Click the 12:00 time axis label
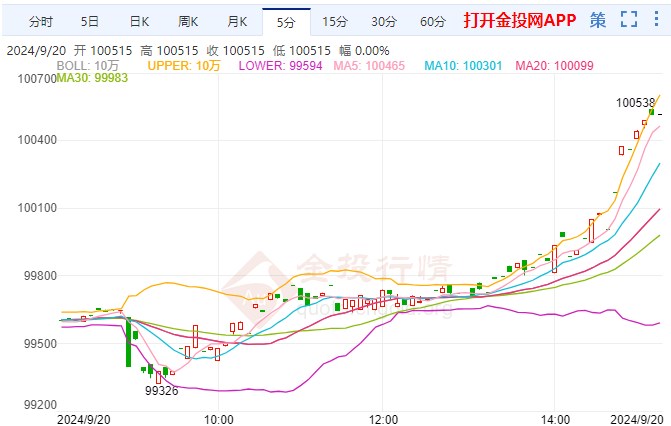 pos(383,419)
